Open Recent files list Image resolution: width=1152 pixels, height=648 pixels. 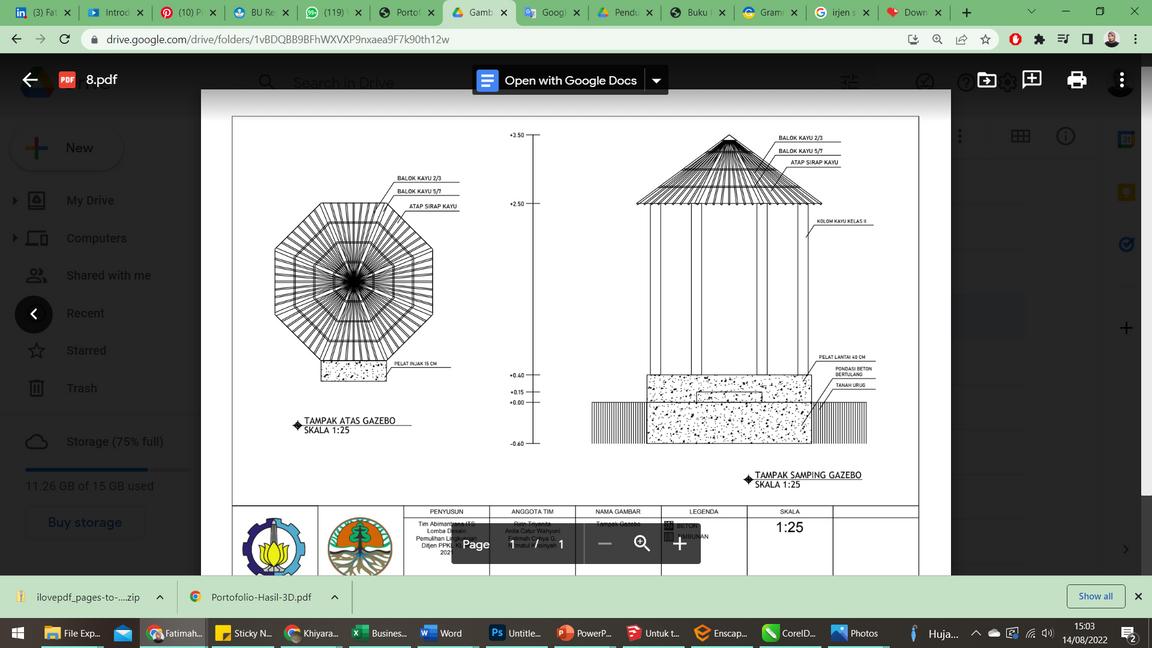pos(85,313)
